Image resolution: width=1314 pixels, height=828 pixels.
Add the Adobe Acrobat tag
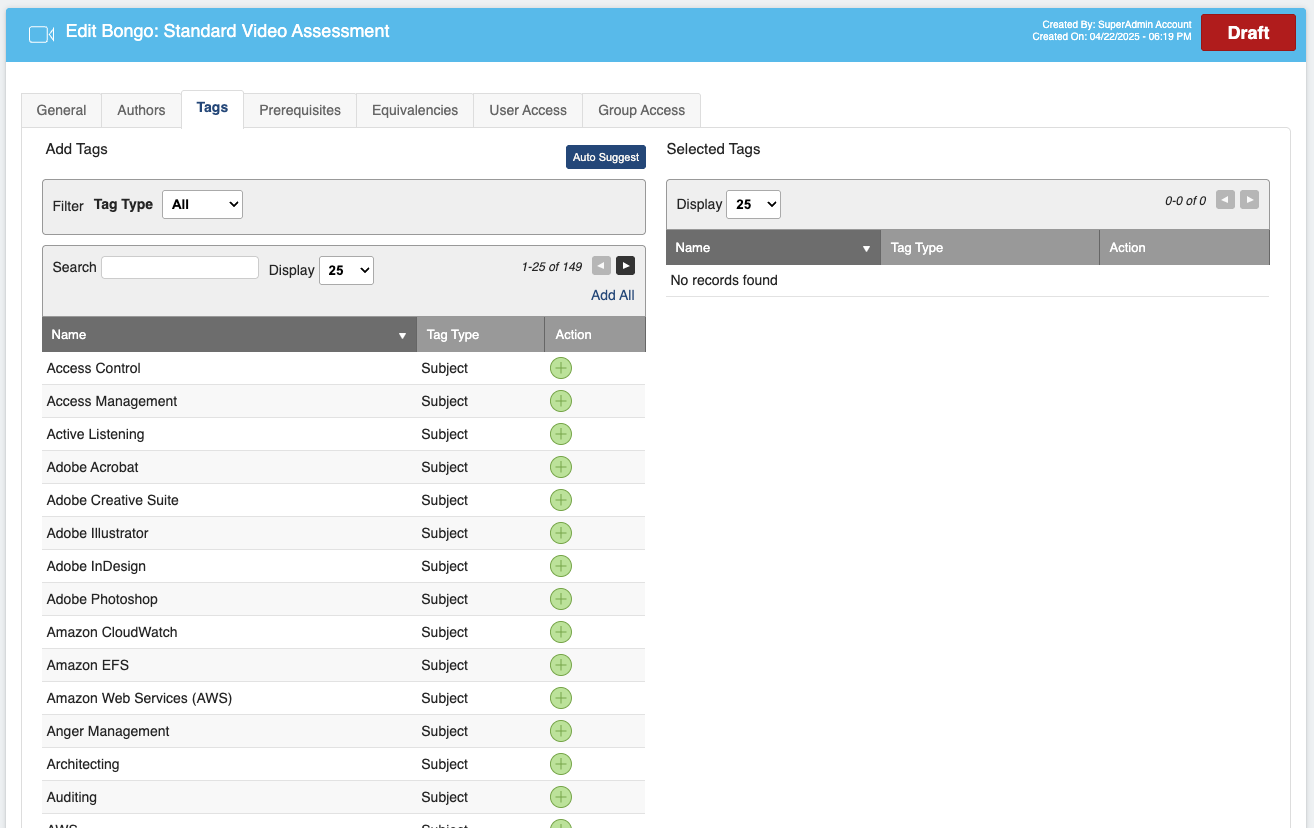(561, 467)
